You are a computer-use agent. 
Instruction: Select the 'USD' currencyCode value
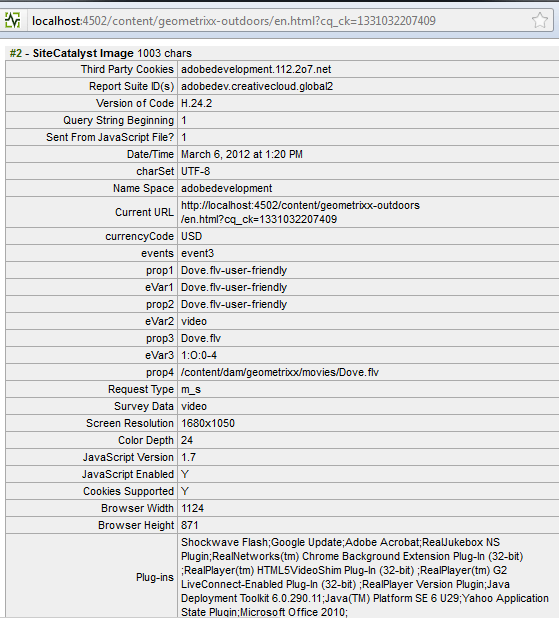pos(192,236)
